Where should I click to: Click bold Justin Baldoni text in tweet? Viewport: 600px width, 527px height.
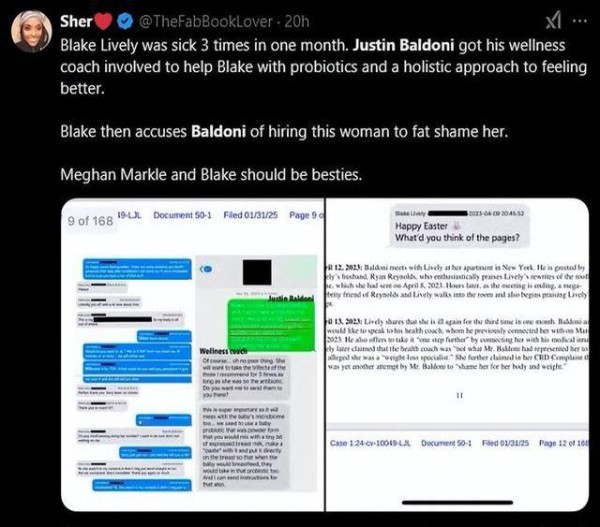coord(403,45)
